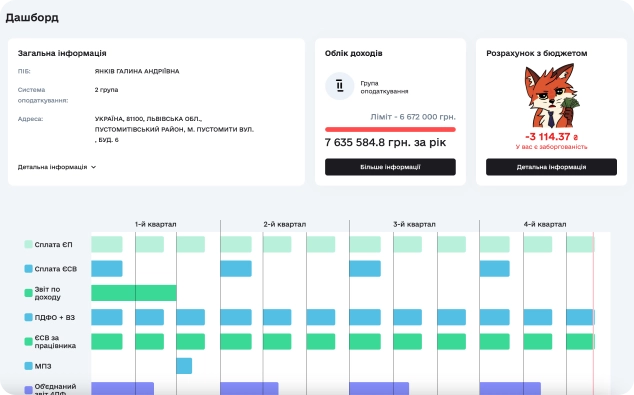Click the fox mascot holding money
Image resolution: width=634 pixels, height=395 pixels.
click(x=551, y=97)
